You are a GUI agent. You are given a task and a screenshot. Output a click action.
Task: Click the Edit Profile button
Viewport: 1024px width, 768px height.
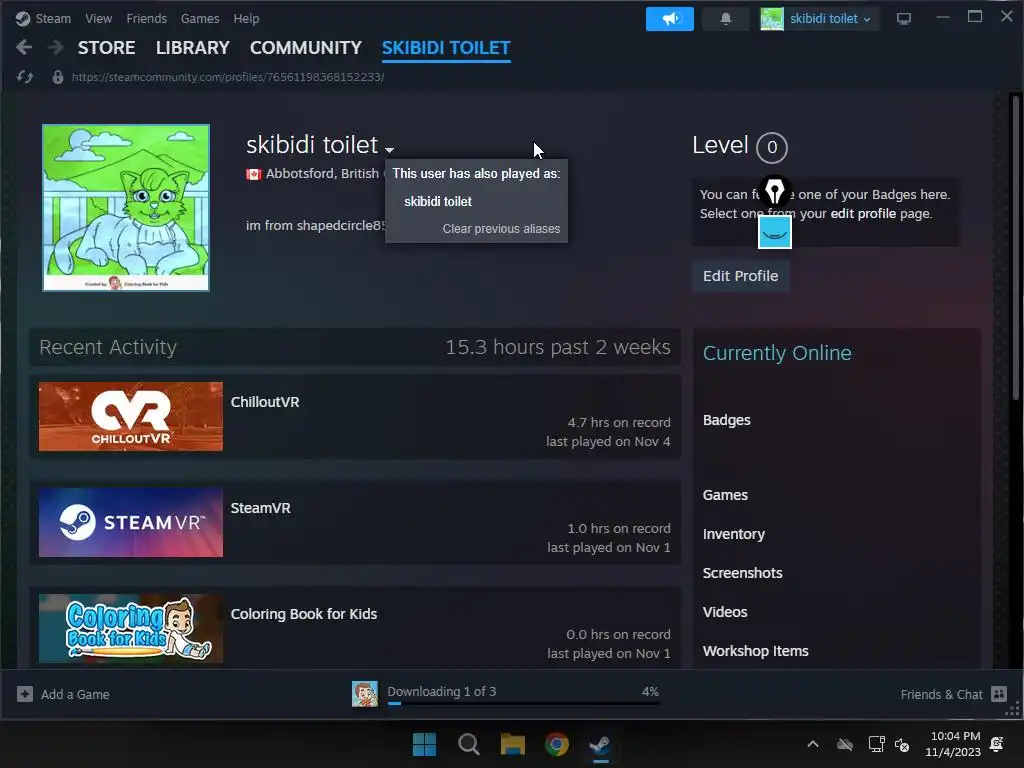pos(741,276)
